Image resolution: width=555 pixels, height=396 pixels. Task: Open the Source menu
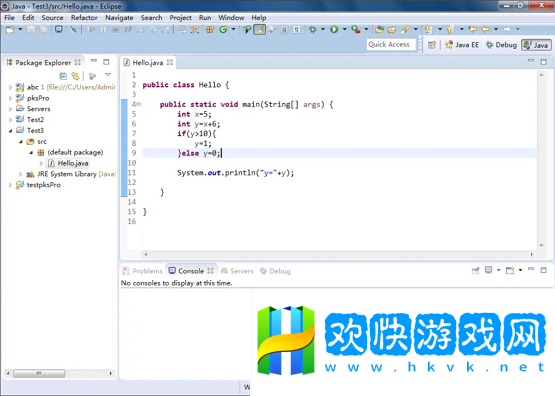pyautogui.click(x=52, y=18)
